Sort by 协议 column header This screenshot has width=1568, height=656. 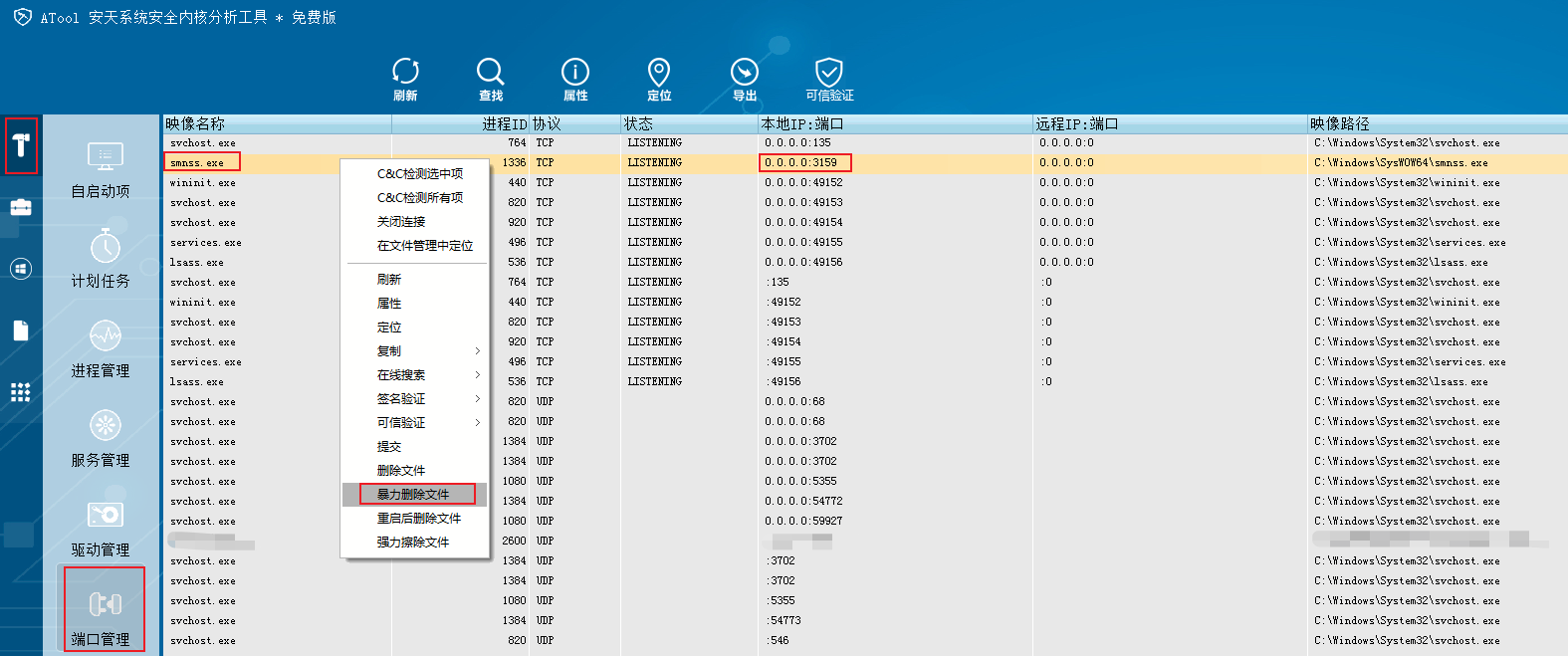click(575, 124)
